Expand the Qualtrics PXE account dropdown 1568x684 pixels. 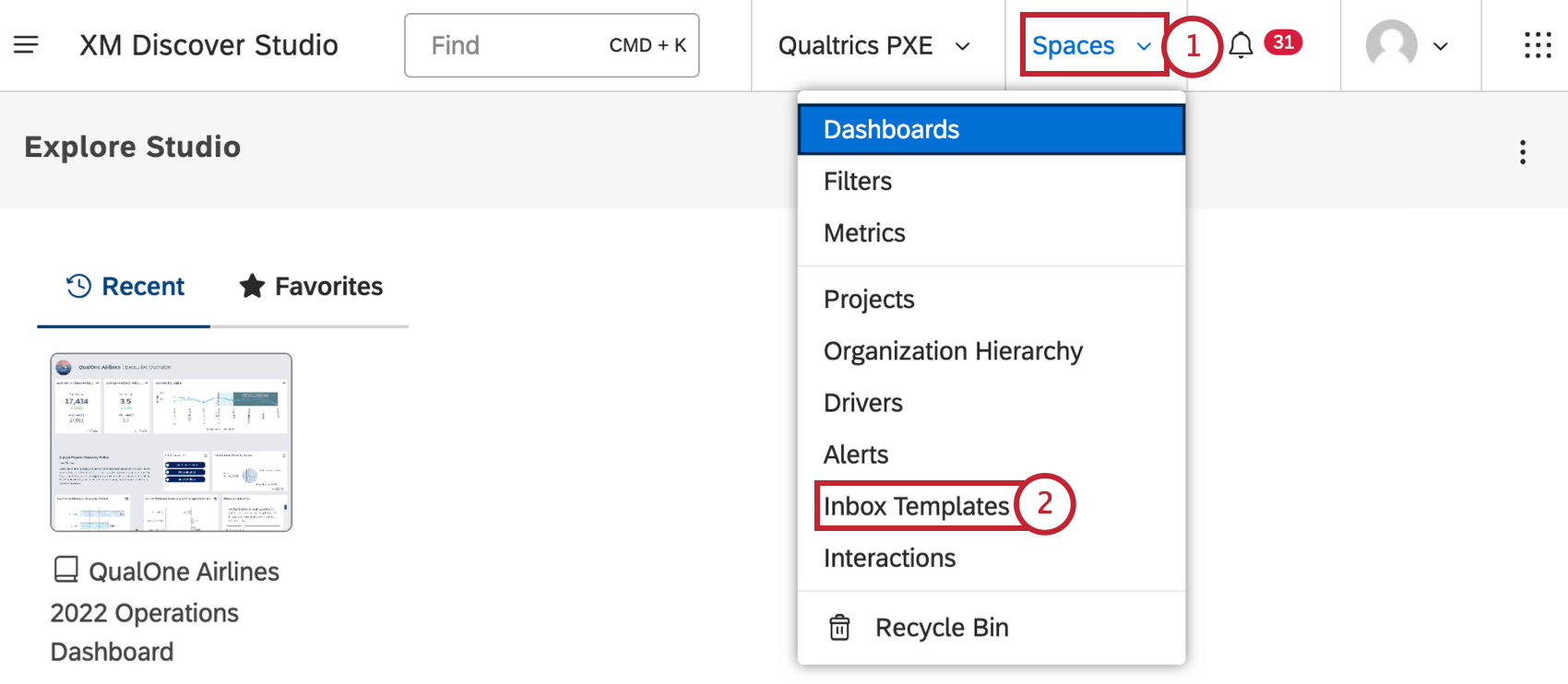(873, 45)
